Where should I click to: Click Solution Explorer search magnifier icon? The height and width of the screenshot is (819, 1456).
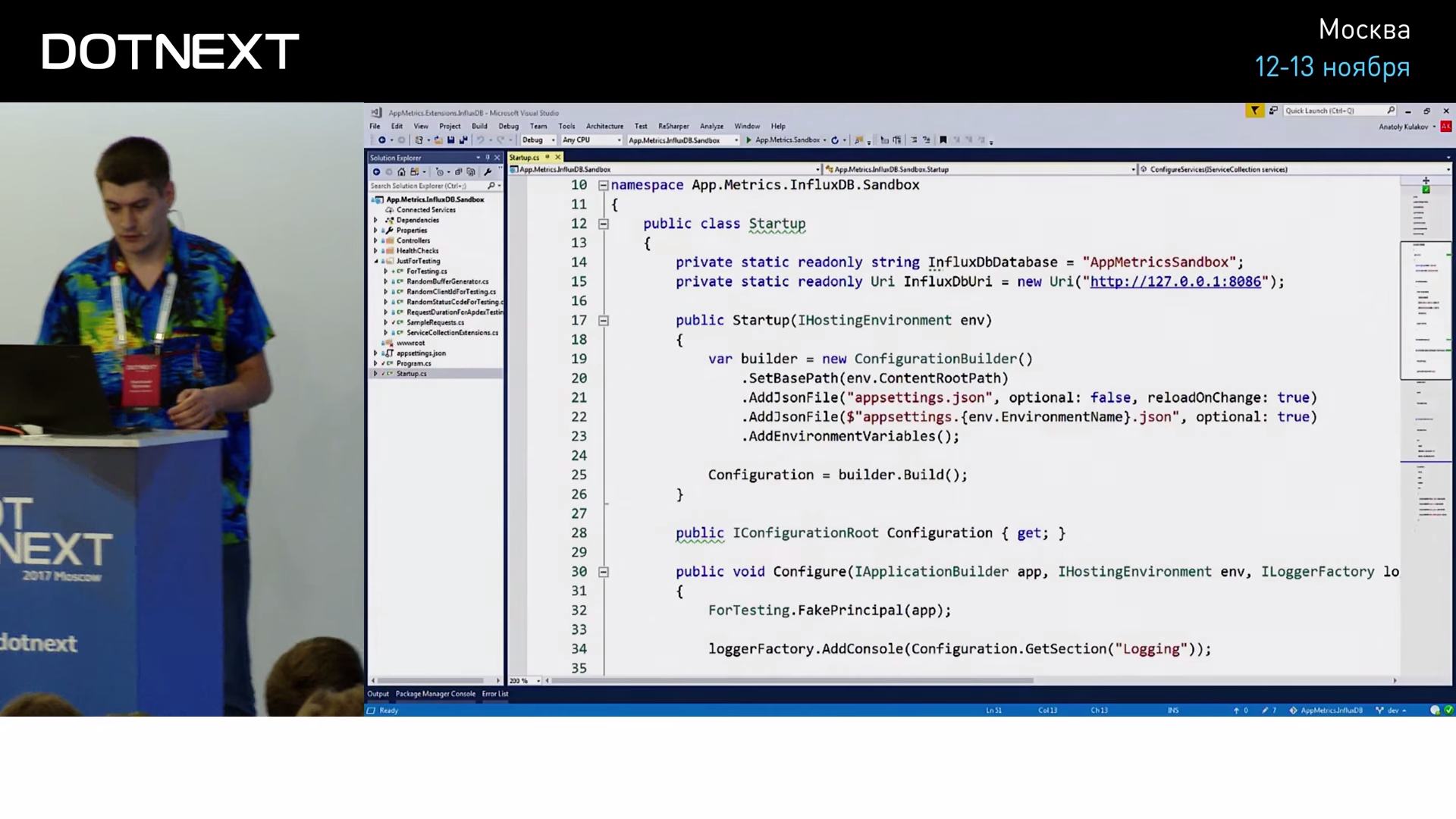[x=491, y=186]
